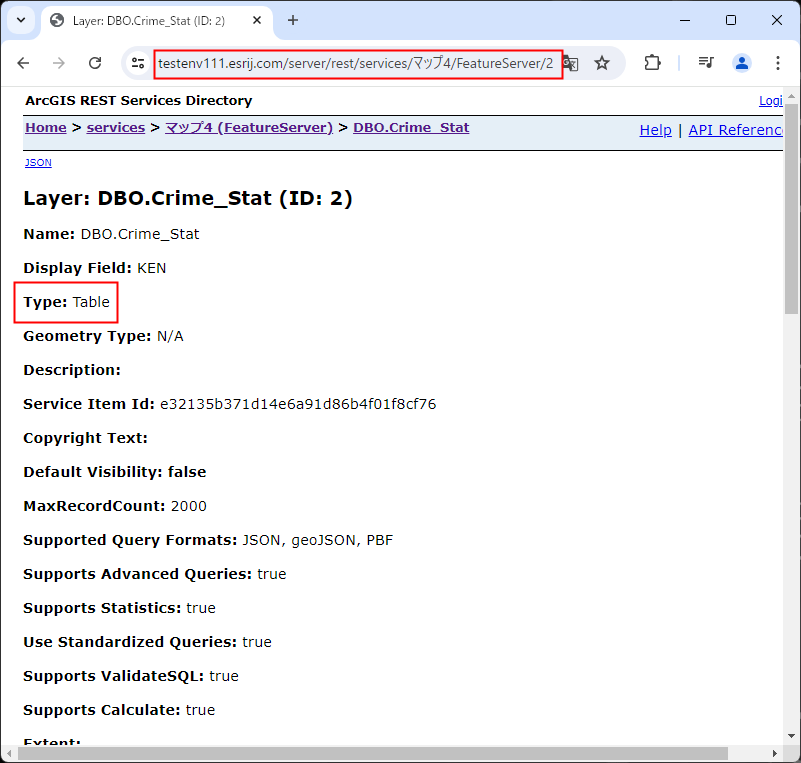Image resolution: width=801 pixels, height=763 pixels.
Task: Click the Name value DBO.Crime_Stat
Action: pyautogui.click(x=140, y=234)
